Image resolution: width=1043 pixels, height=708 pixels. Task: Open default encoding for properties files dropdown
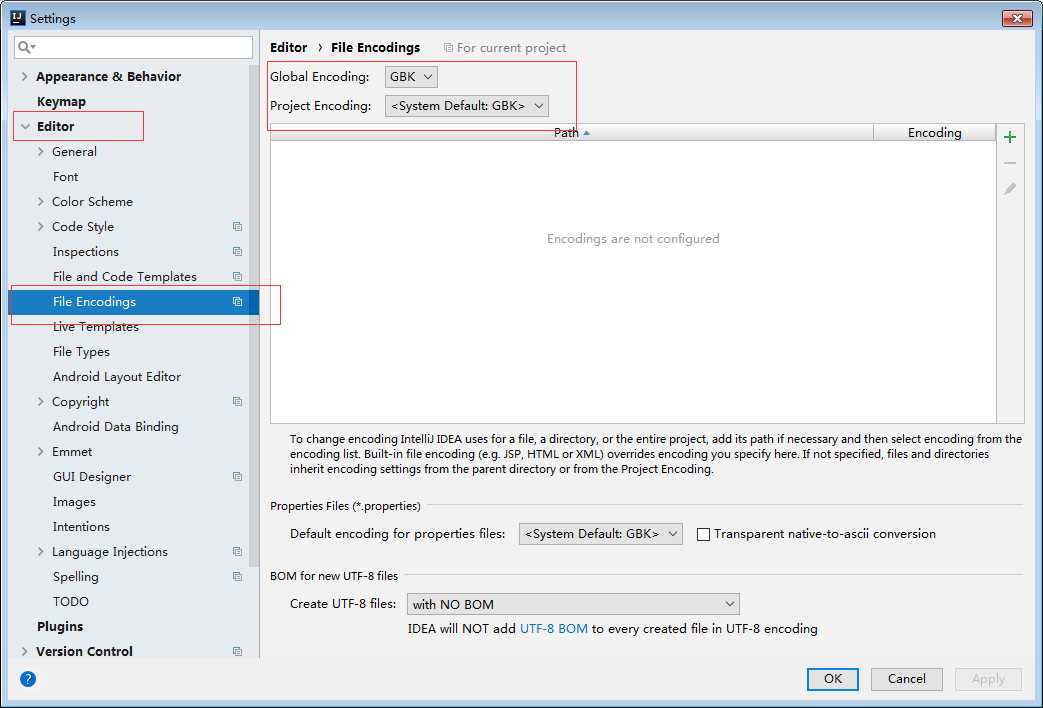pos(601,534)
